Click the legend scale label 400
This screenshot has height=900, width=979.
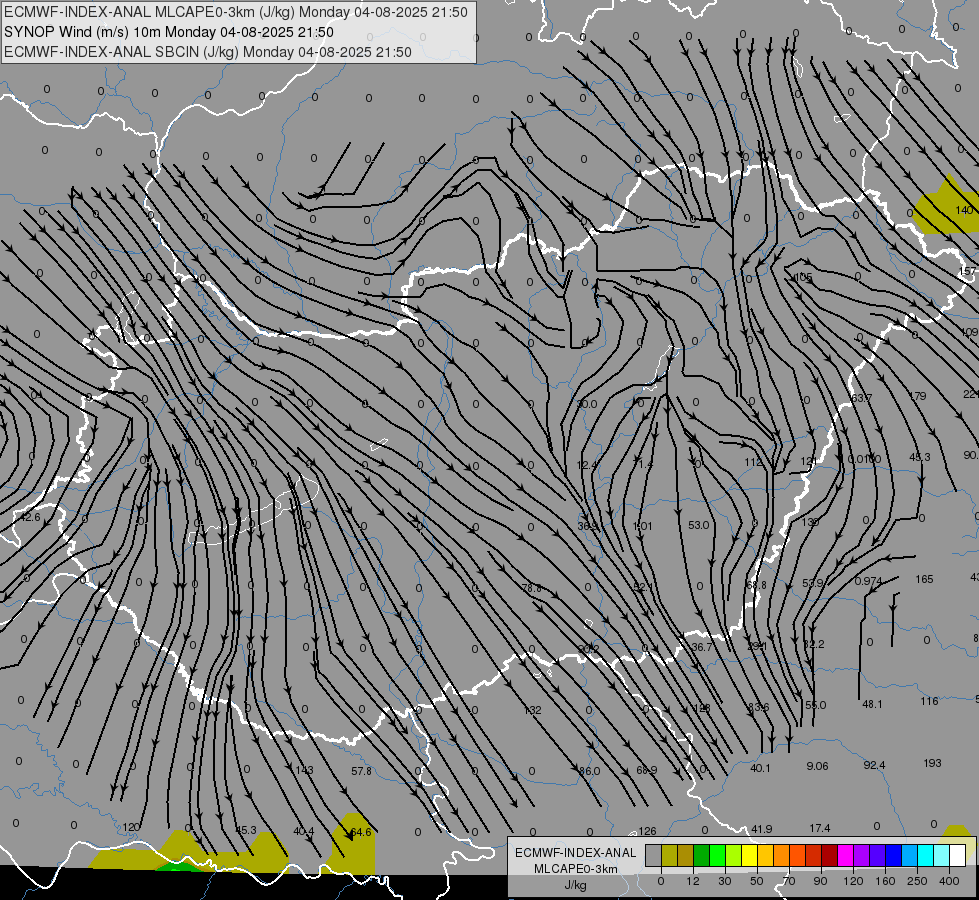click(x=949, y=881)
